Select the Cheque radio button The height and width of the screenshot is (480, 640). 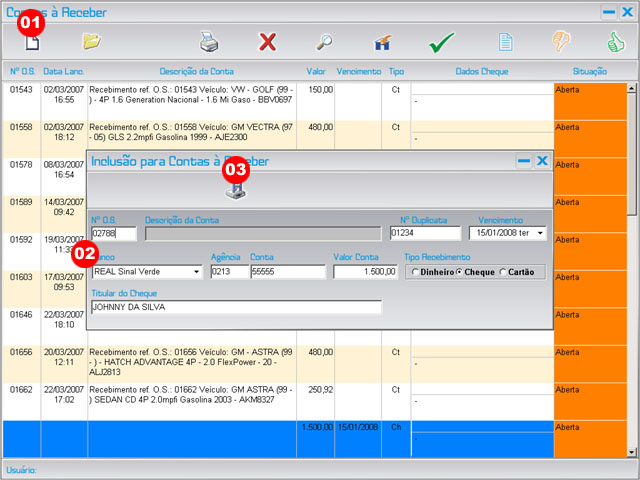[460, 272]
